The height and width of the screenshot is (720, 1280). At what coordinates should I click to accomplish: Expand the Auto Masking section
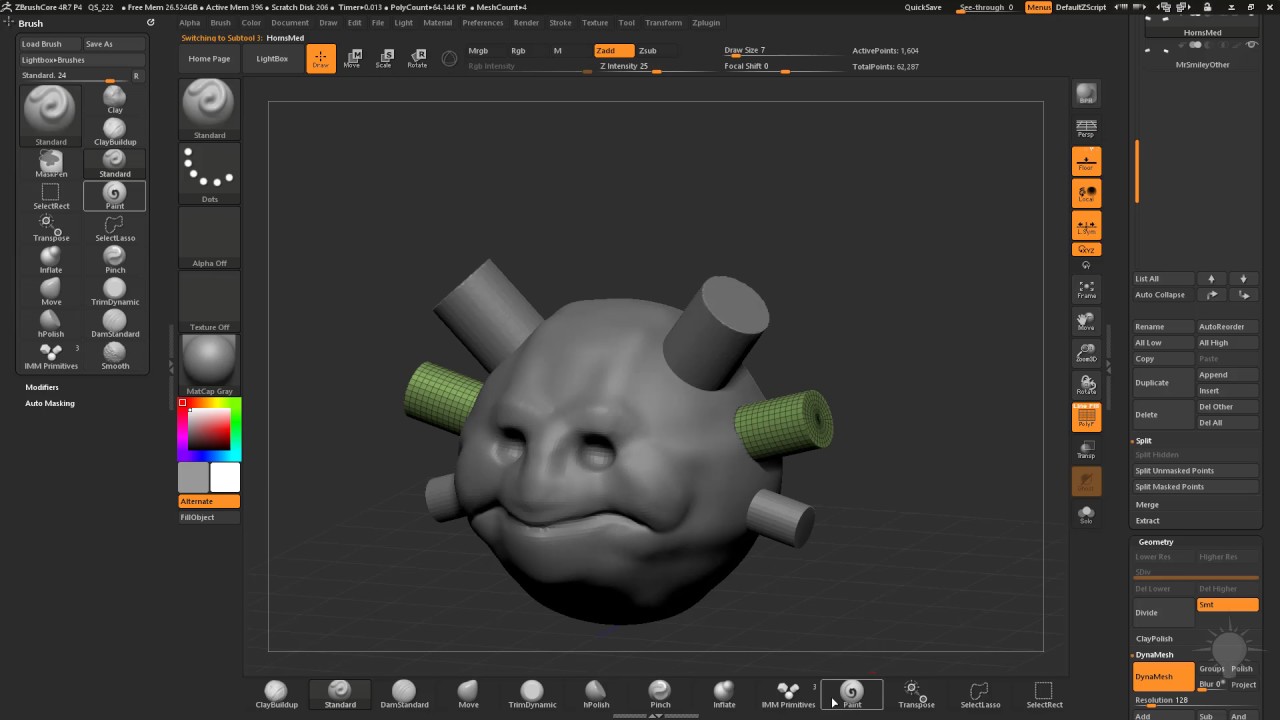click(x=50, y=403)
